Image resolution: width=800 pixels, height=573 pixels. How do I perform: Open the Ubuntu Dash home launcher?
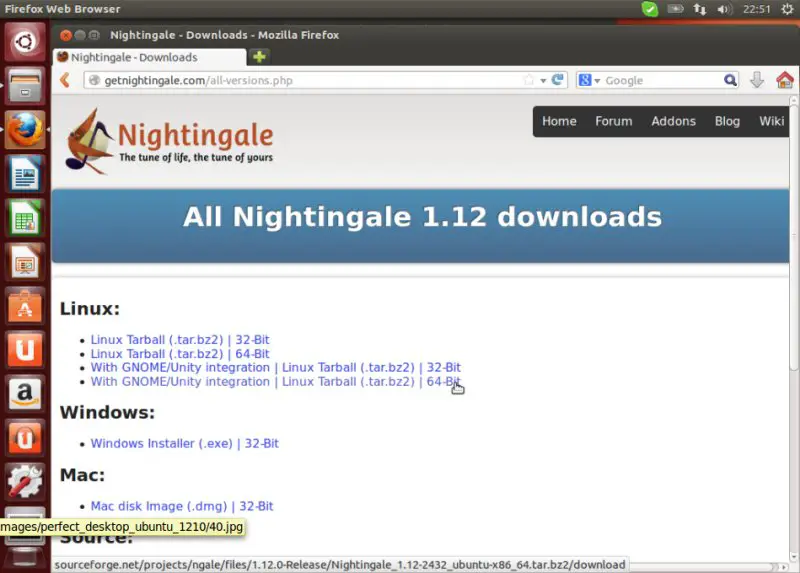pos(25,41)
